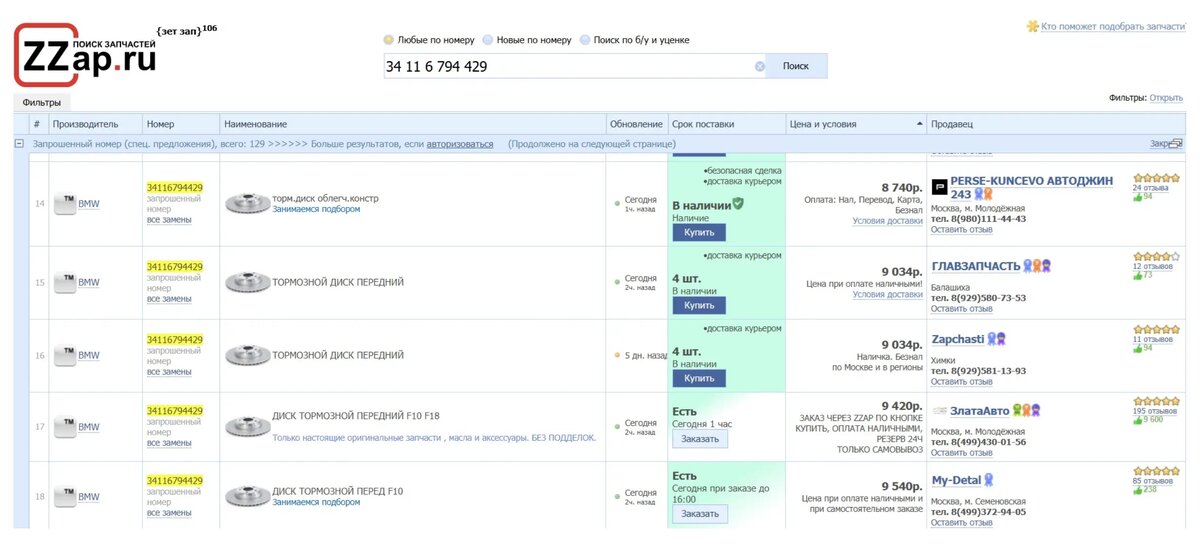
Task: Click the TM brand icon in row 15
Action: (x=65, y=283)
